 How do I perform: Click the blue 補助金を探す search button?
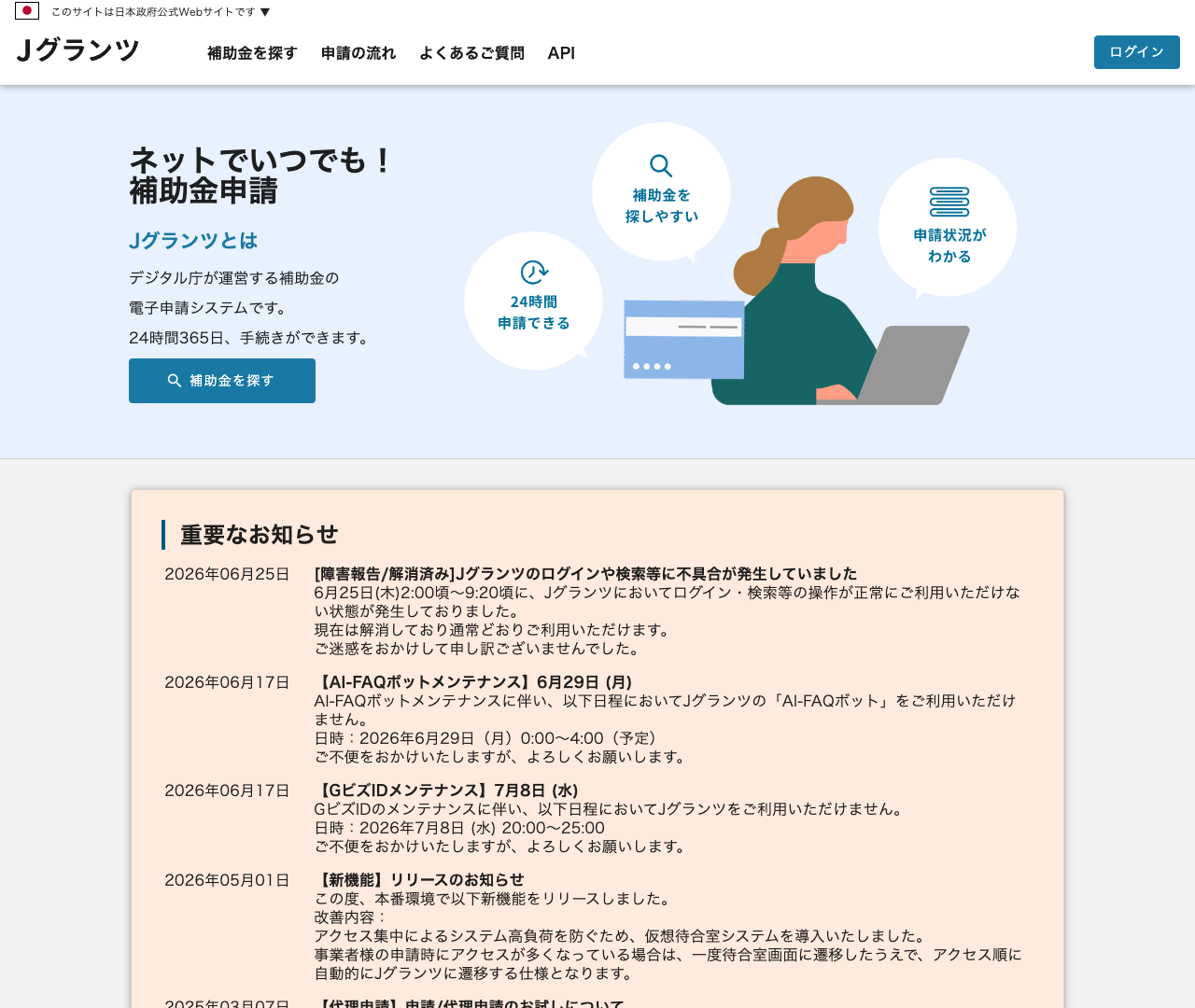222,381
